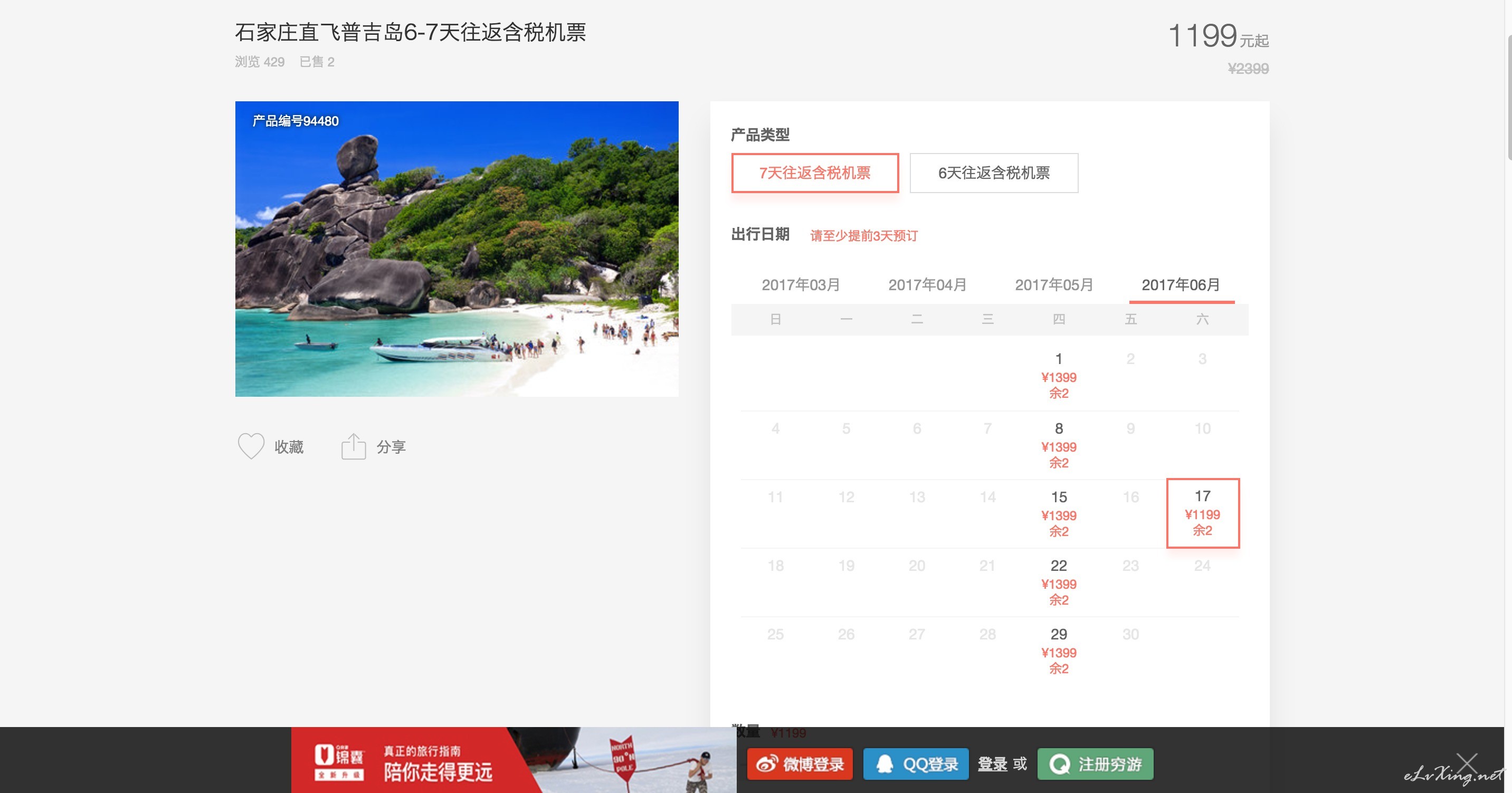Pick June 29 departure date ¥1399
This screenshot has height=793, width=1512.
pyautogui.click(x=1059, y=651)
